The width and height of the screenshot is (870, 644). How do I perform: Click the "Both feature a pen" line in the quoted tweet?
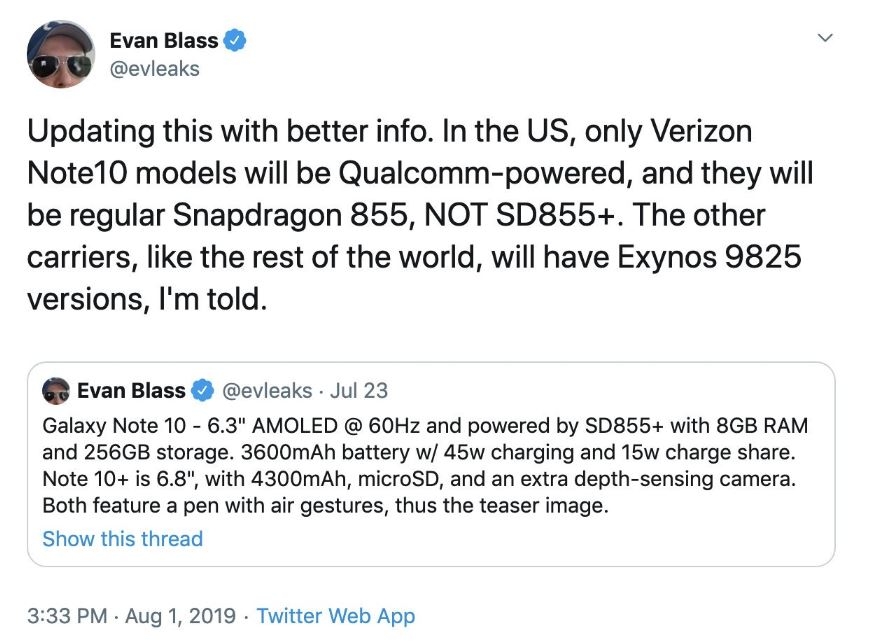coord(325,505)
